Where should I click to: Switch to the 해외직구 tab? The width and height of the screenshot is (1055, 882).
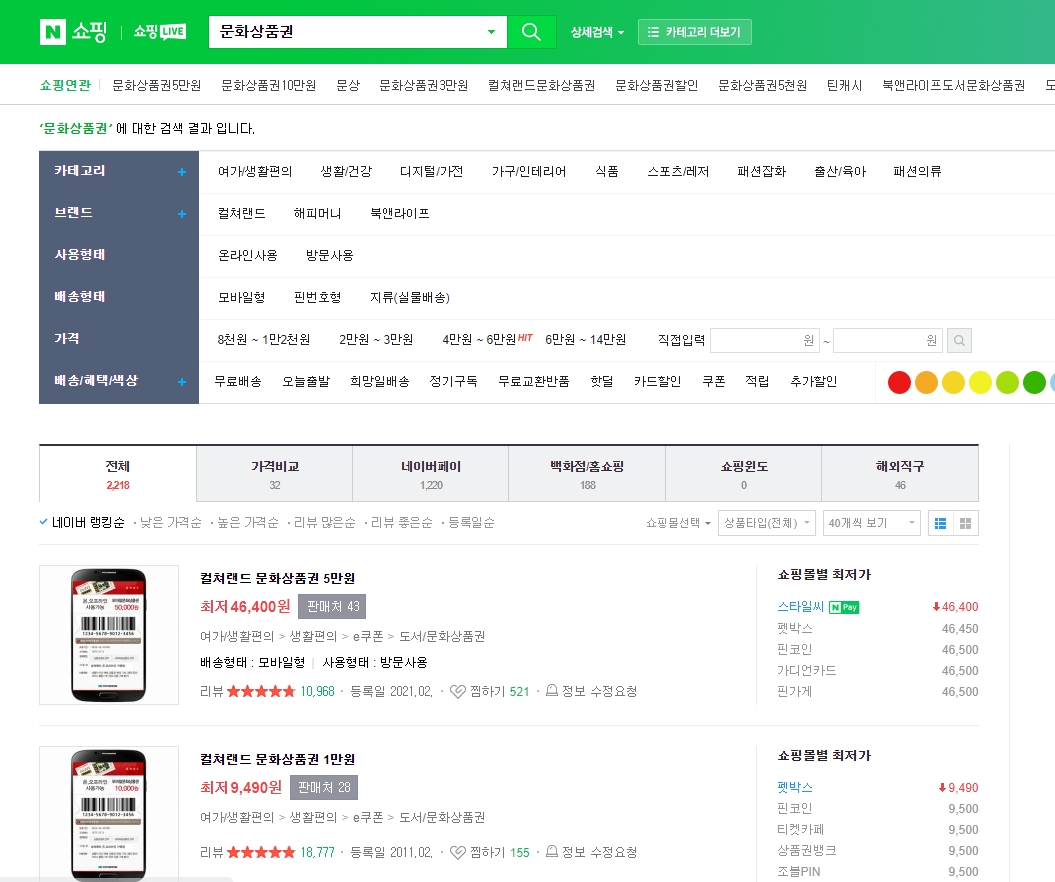(900, 474)
